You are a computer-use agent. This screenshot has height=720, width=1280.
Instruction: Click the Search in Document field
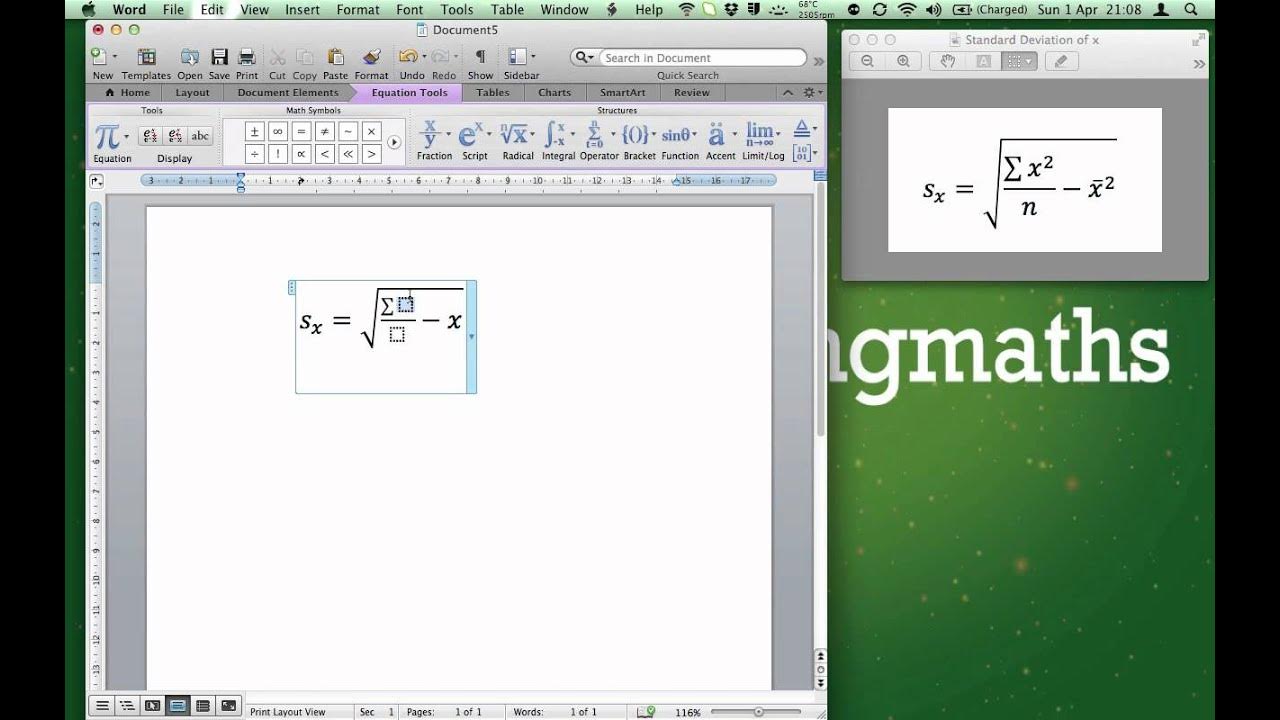tap(702, 58)
